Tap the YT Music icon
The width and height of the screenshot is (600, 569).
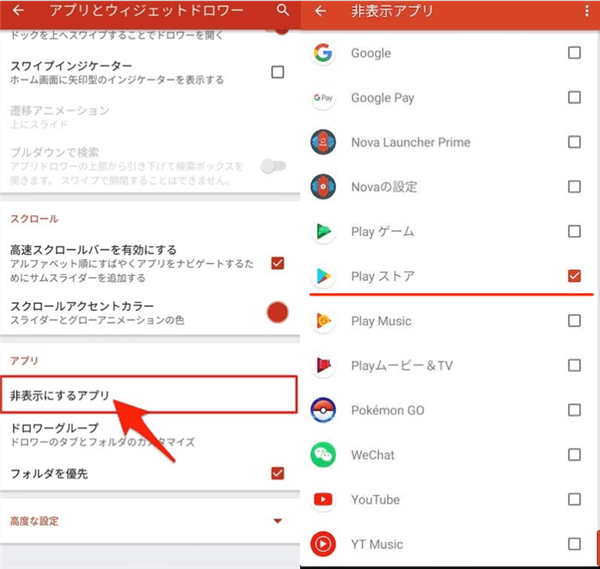tap(323, 544)
